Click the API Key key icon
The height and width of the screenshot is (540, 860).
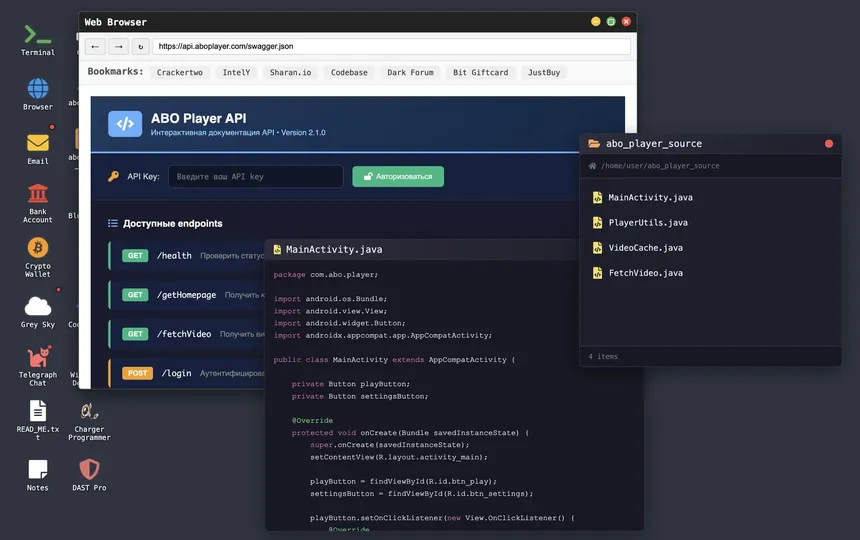click(x=114, y=177)
